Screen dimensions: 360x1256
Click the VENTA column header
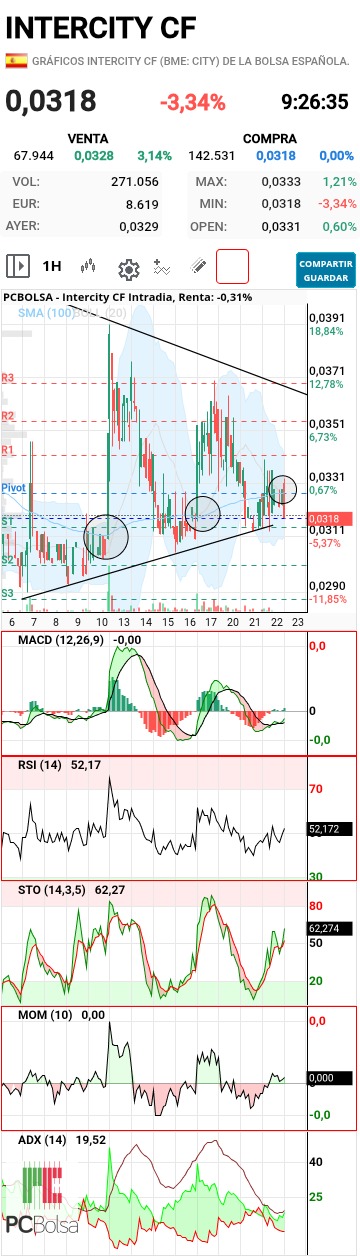point(87,139)
